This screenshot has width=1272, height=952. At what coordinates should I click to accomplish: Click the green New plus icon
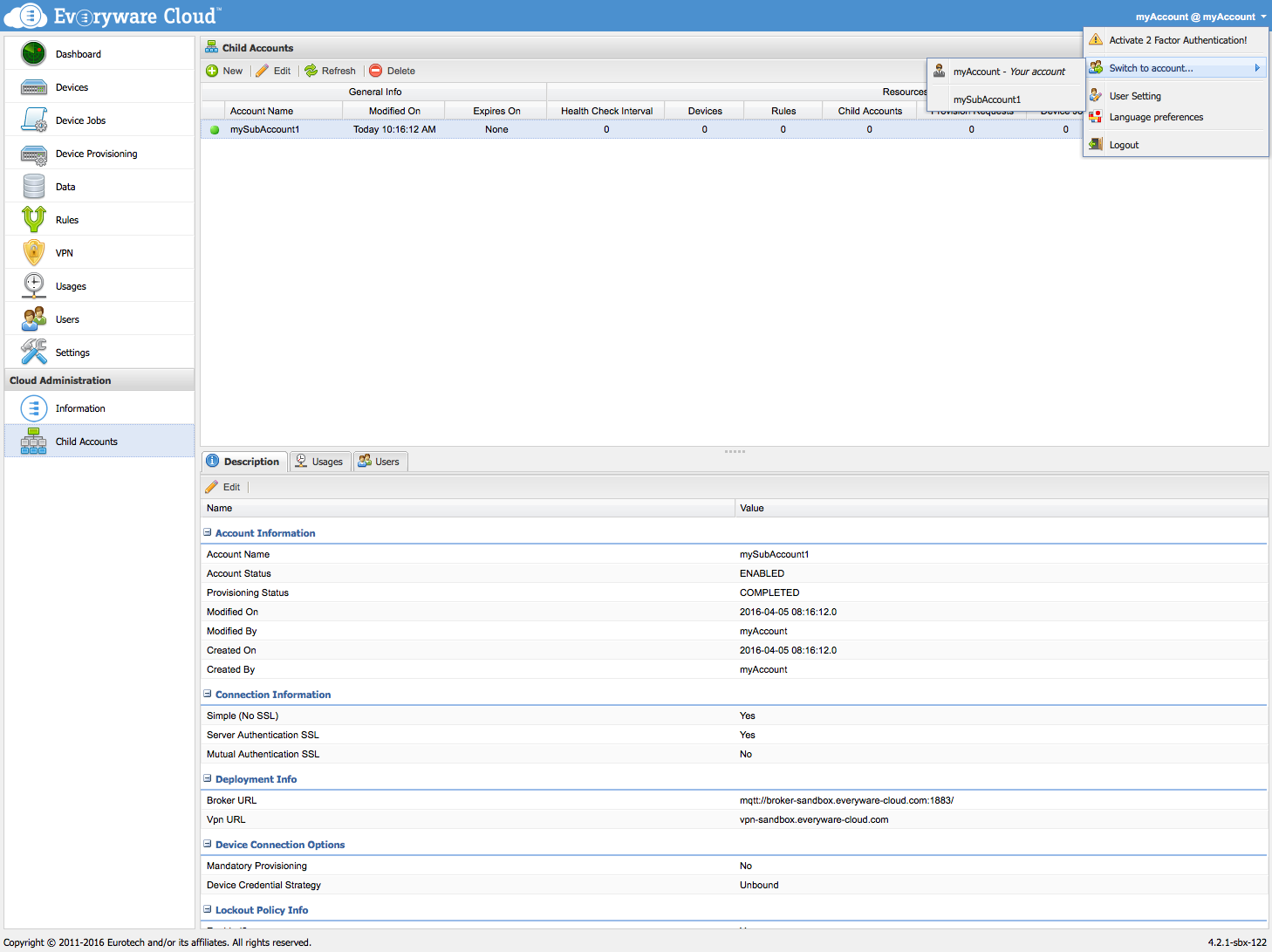pos(212,71)
